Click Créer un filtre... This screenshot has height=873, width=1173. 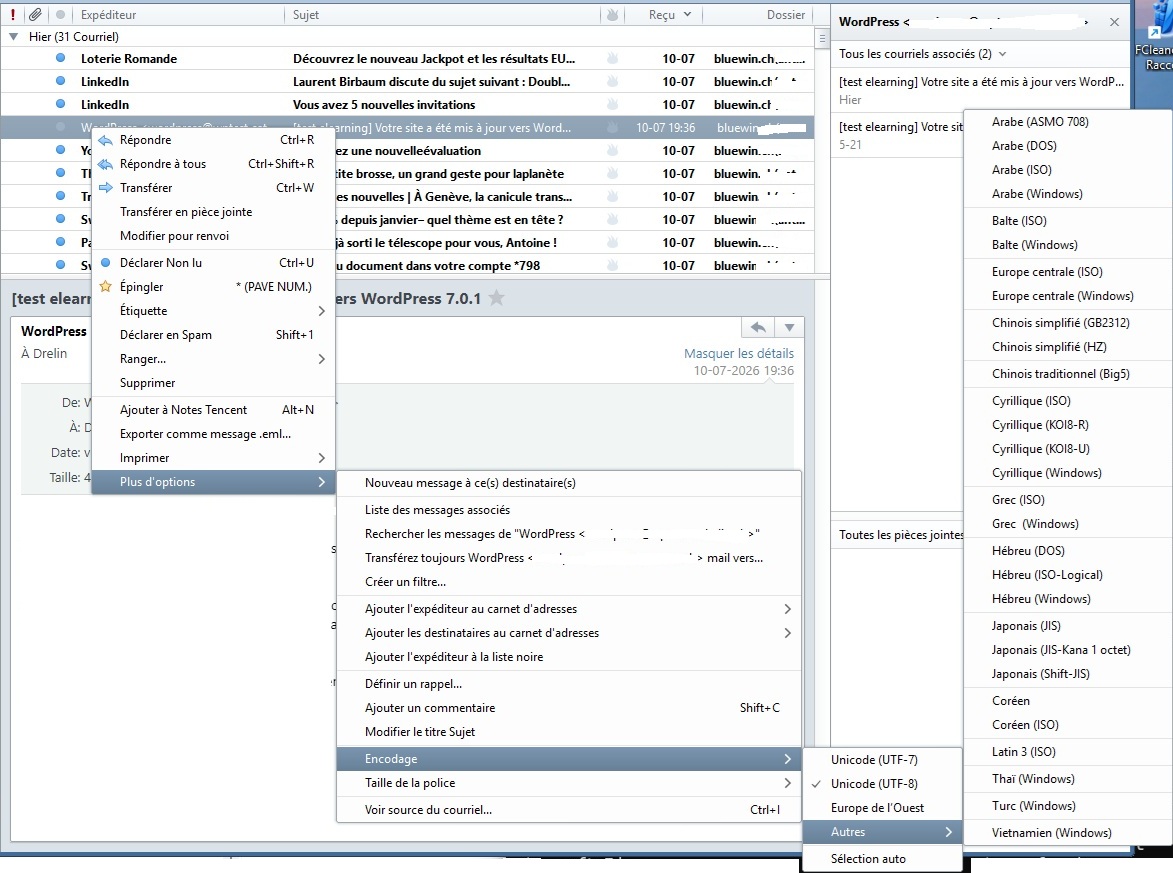(x=569, y=582)
